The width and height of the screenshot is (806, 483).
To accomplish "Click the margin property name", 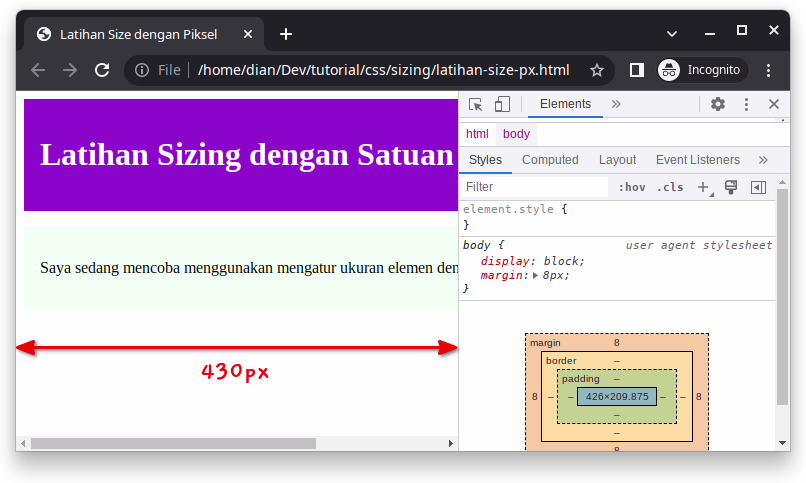I will (x=502, y=275).
